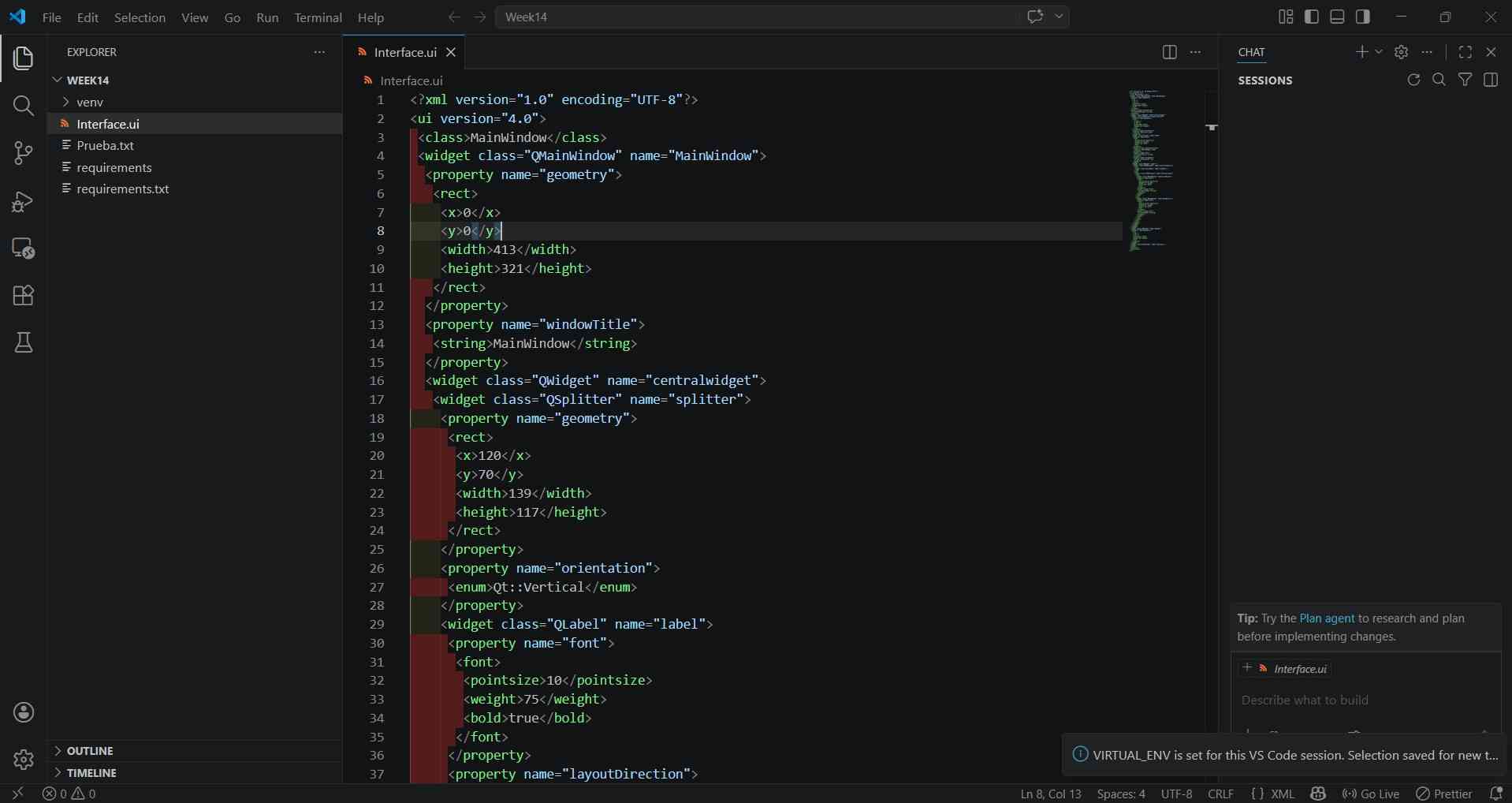1512x803 pixels.
Task: Toggle bottom panel visibility
Action: click(x=1337, y=17)
